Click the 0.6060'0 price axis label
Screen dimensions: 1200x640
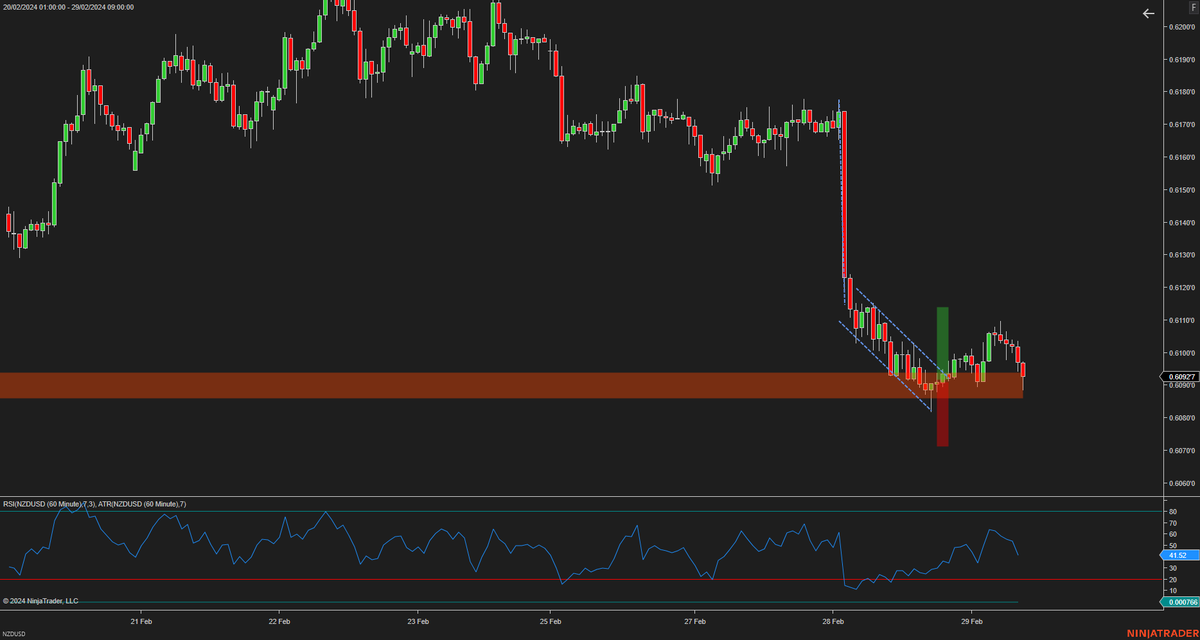click(1180, 483)
